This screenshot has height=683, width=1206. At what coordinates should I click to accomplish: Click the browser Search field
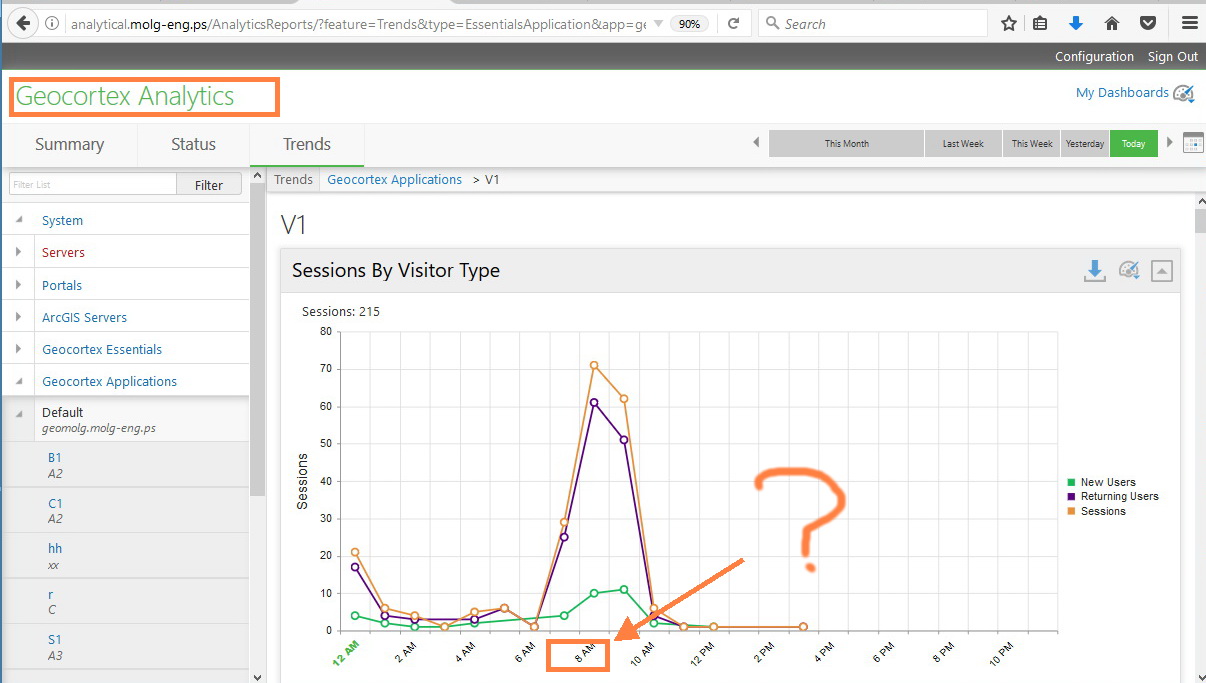click(873, 23)
